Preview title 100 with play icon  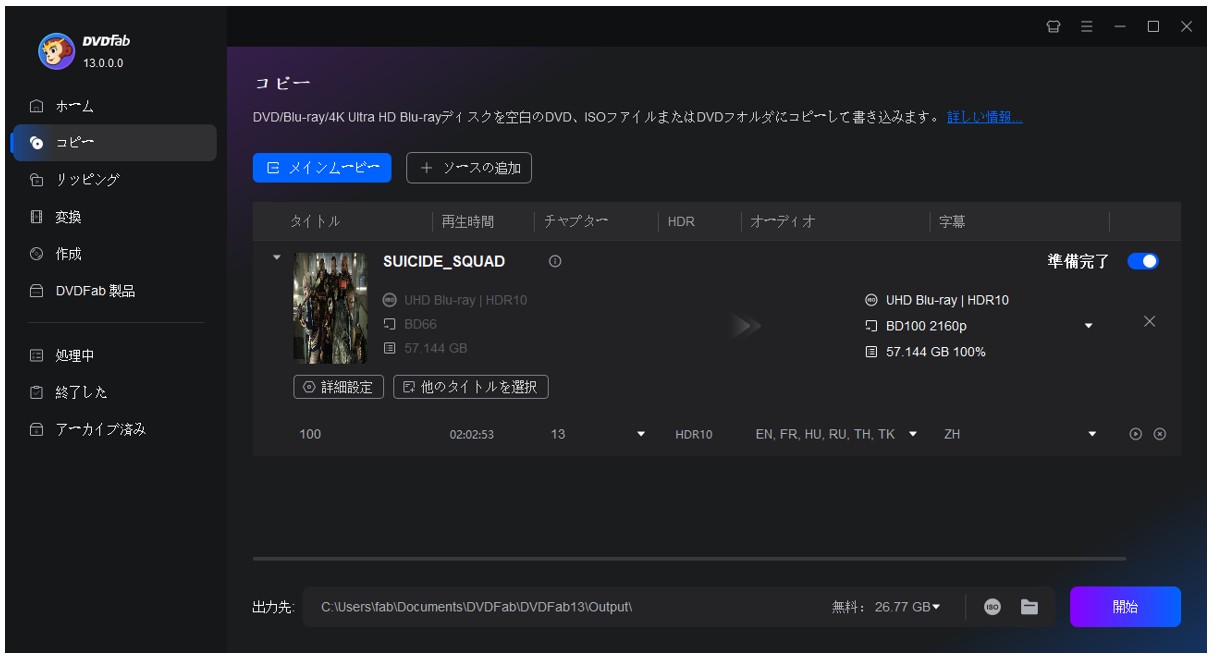[1136, 434]
